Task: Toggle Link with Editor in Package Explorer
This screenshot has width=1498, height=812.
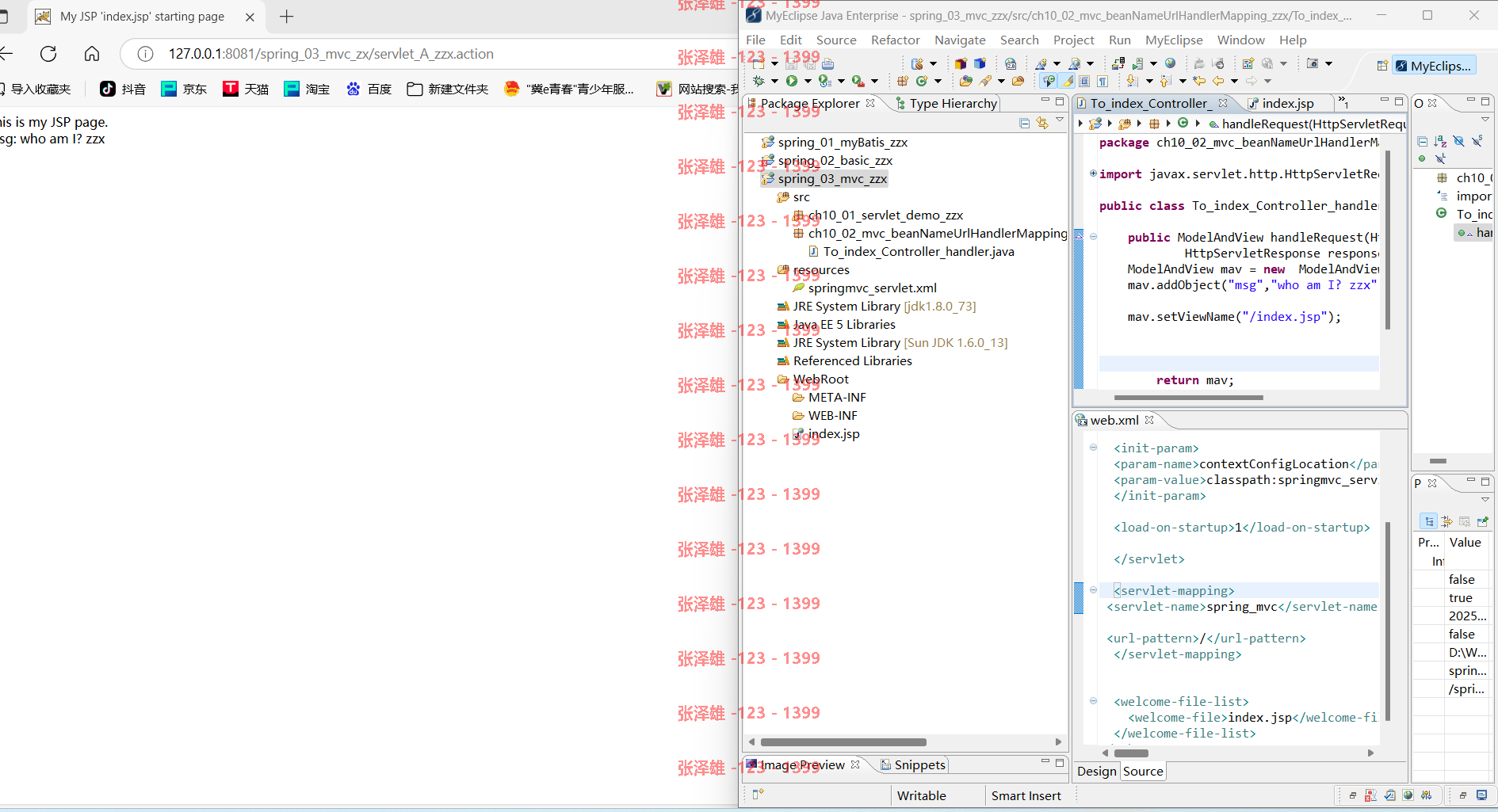Action: 1042,123
